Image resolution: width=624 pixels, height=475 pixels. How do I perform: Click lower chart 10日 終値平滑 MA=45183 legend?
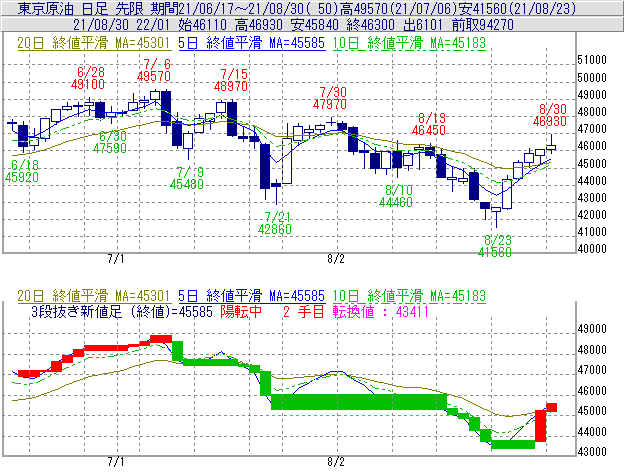point(409,296)
